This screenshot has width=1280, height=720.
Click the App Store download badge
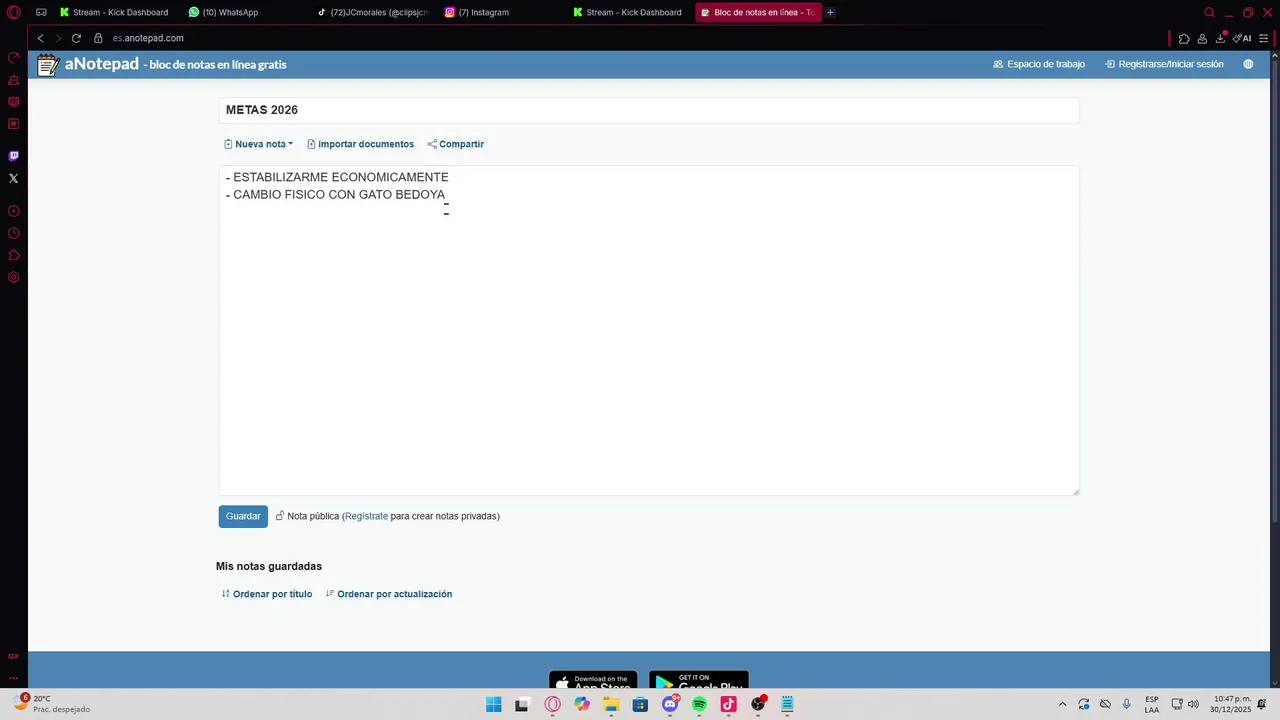coord(593,680)
